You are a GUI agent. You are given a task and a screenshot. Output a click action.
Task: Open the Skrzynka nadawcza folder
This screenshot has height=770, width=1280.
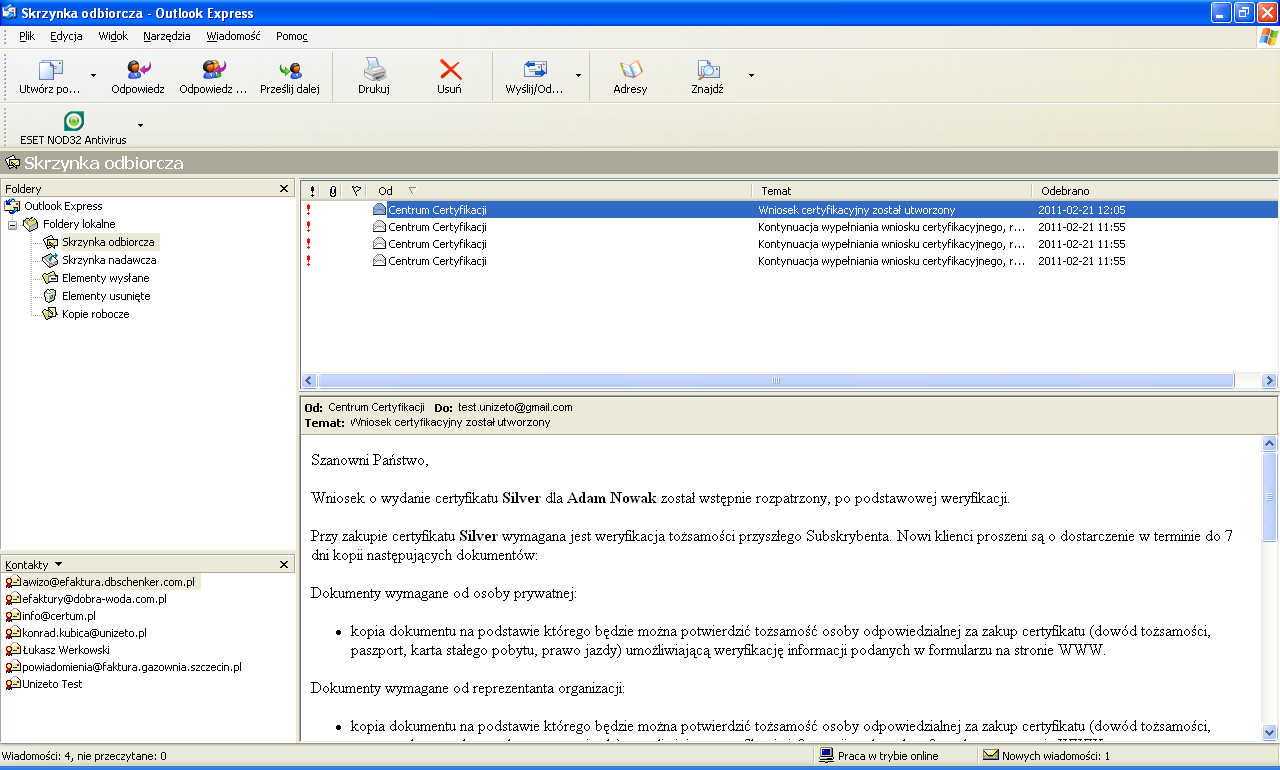(109, 260)
